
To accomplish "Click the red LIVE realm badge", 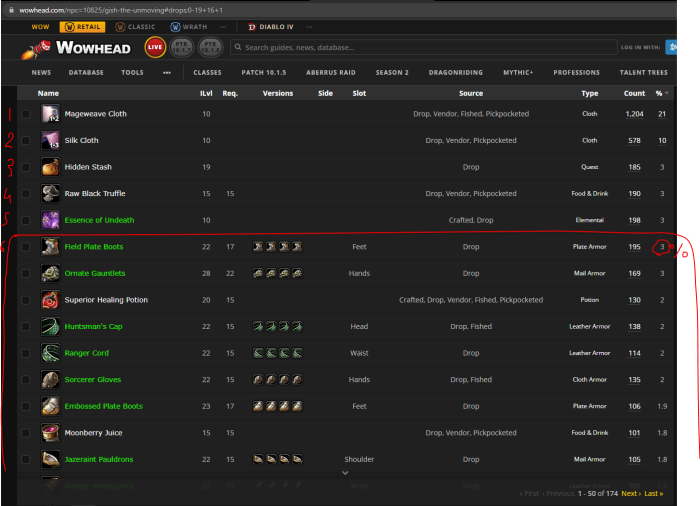I will (x=155, y=47).
